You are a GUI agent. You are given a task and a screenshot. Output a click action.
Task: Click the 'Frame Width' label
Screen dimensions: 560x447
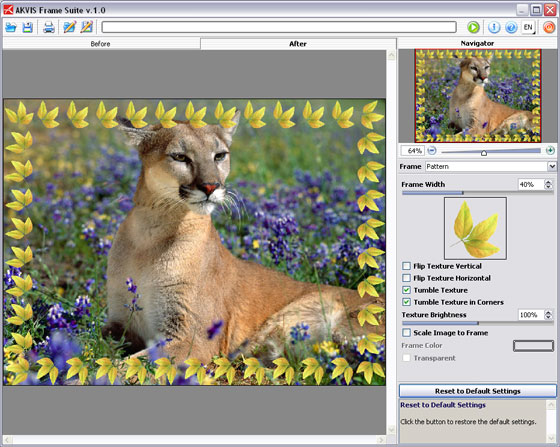[x=423, y=184]
